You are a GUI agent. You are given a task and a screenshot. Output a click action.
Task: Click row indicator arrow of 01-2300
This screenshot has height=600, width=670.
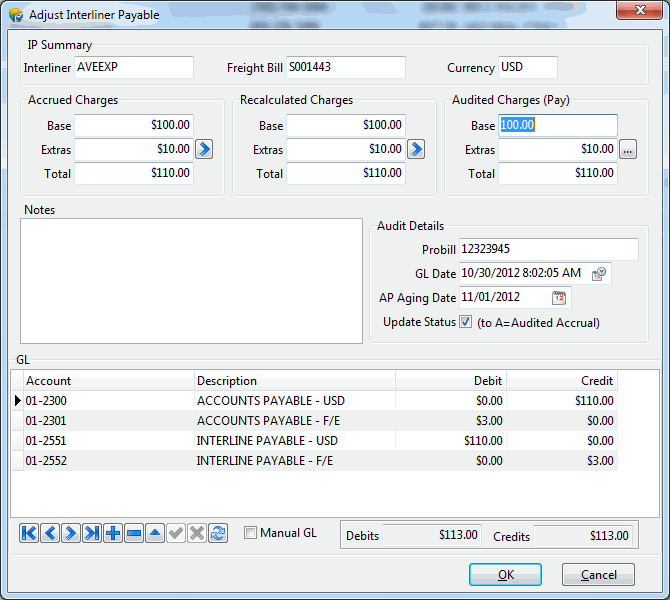point(18,401)
